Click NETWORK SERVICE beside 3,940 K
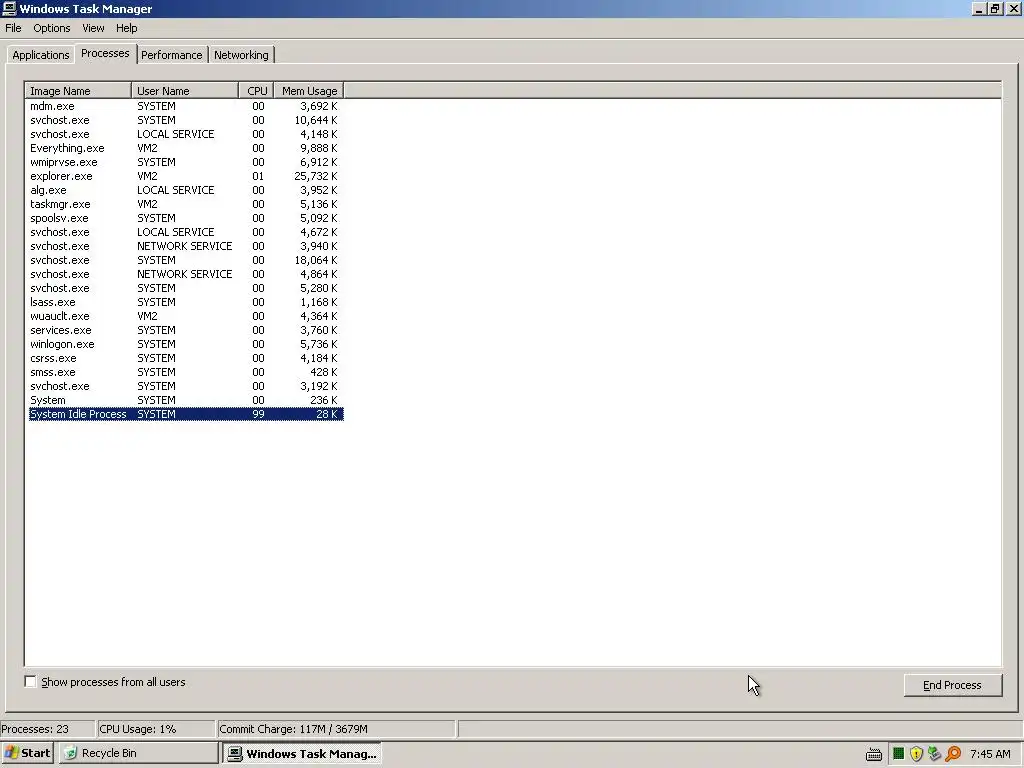 tap(185, 246)
